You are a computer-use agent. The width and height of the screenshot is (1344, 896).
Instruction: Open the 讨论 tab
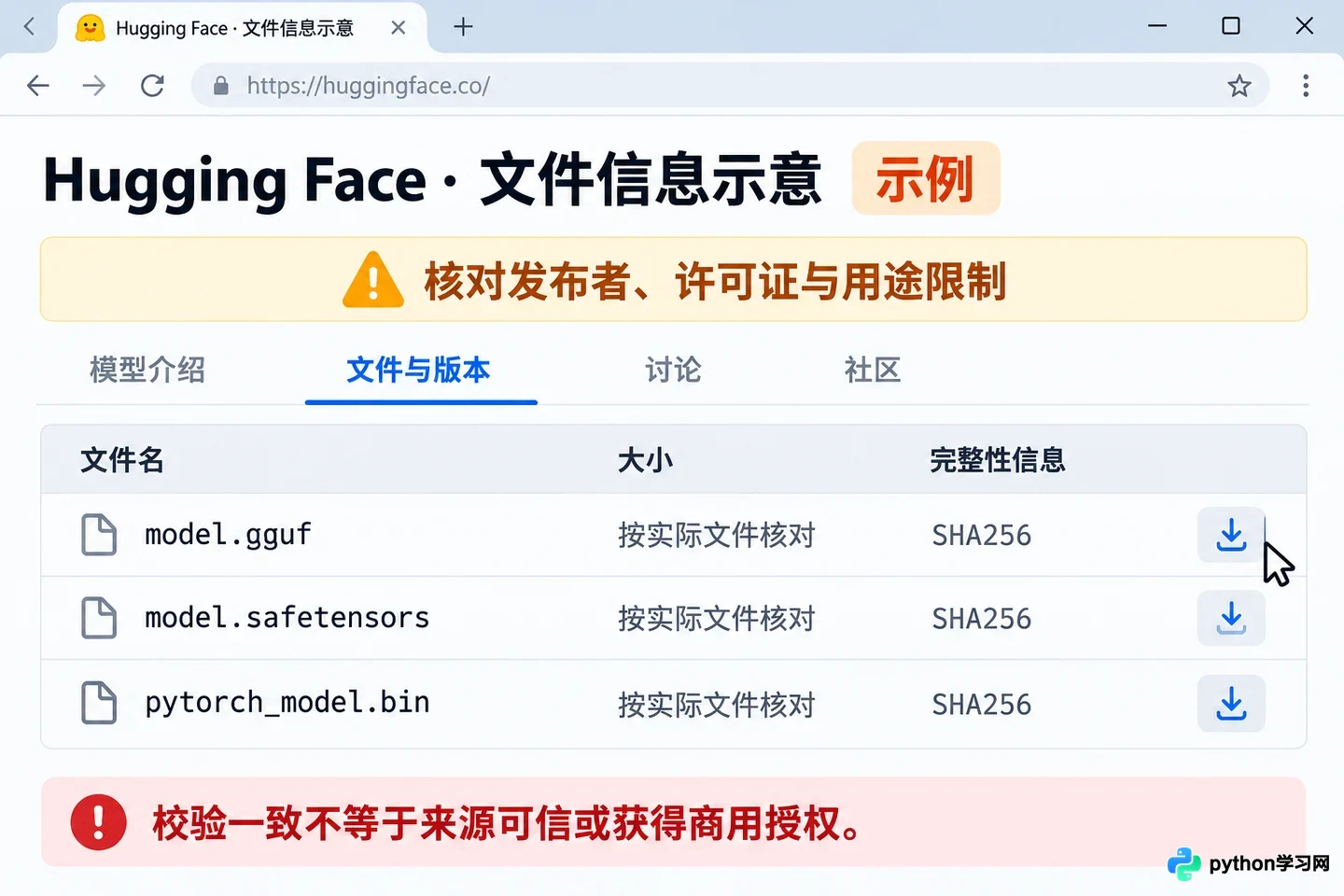[673, 370]
